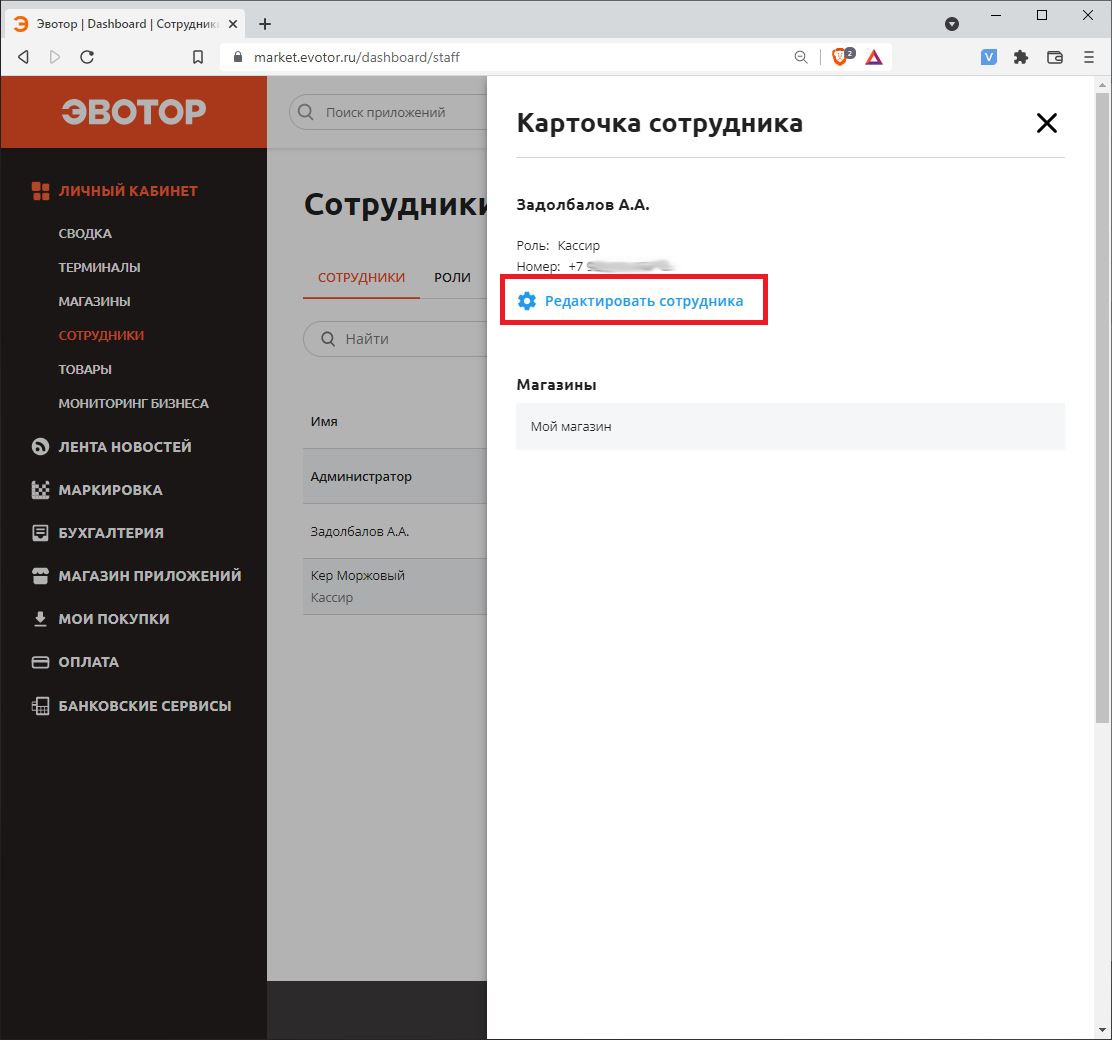Select Задолбалов А.А. in the employee list
This screenshot has height=1040, width=1112.
[x=360, y=531]
